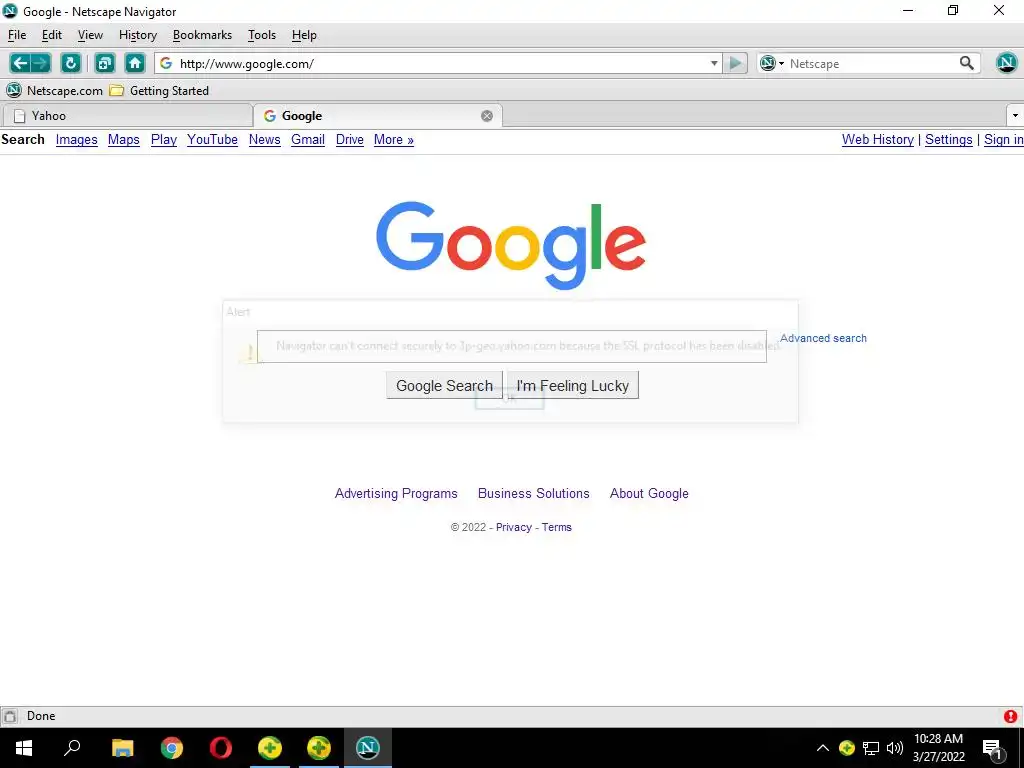Open the Help menu
The height and width of the screenshot is (768, 1024).
click(x=304, y=35)
